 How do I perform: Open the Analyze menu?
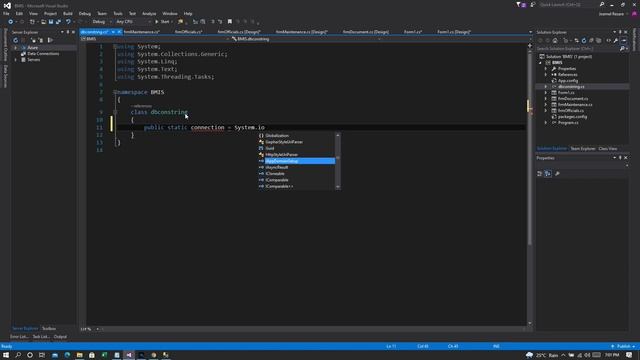[149, 13]
